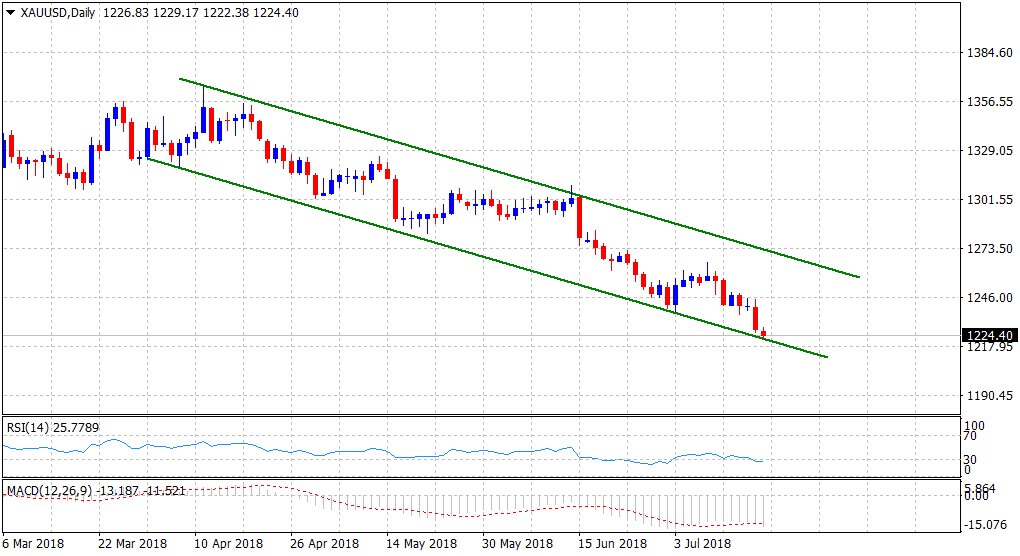Screen dimensions: 1020x556
Task: Select the XAUUSD,Daily chart title
Action: (x=58, y=12)
